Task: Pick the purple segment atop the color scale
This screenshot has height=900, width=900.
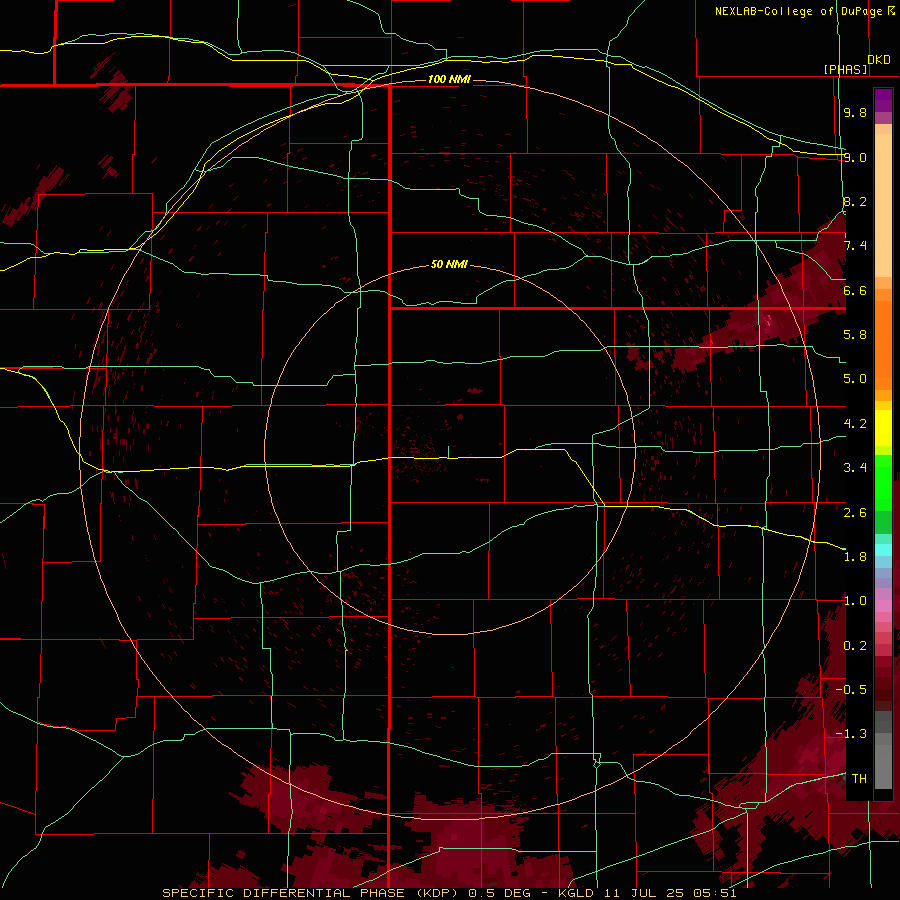Action: pos(883,100)
